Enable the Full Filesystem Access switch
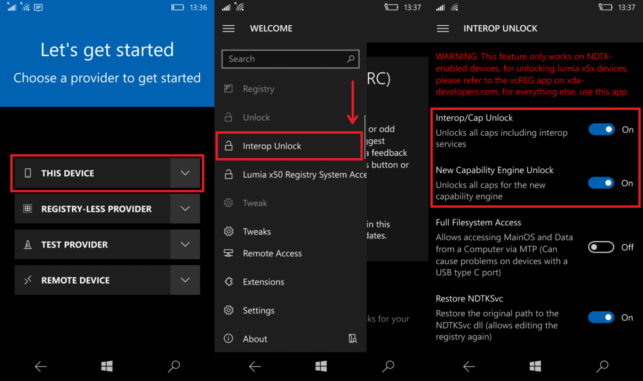This screenshot has width=643, height=381. coord(601,247)
